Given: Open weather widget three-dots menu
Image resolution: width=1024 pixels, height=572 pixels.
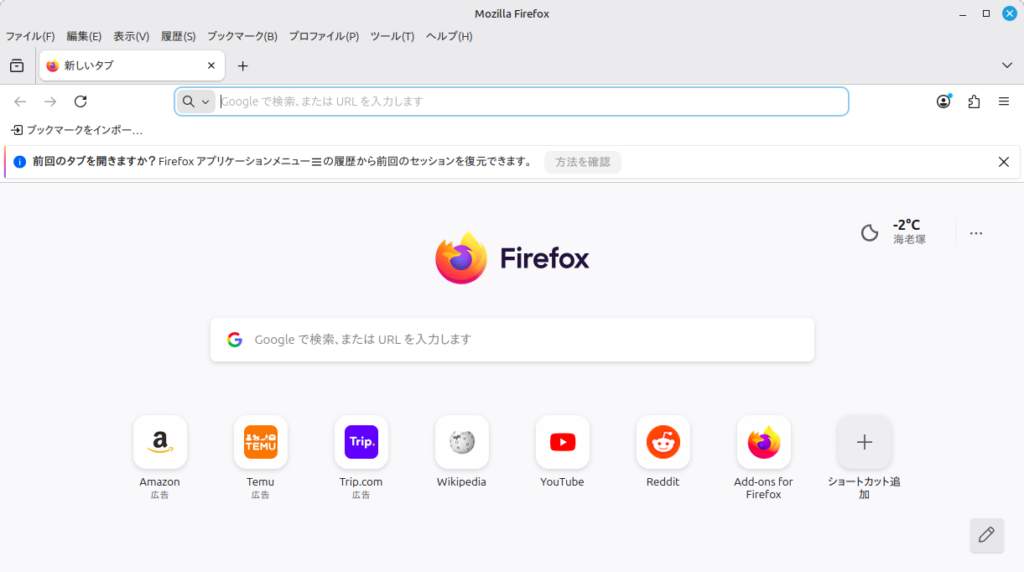Looking at the screenshot, I should pos(976,233).
